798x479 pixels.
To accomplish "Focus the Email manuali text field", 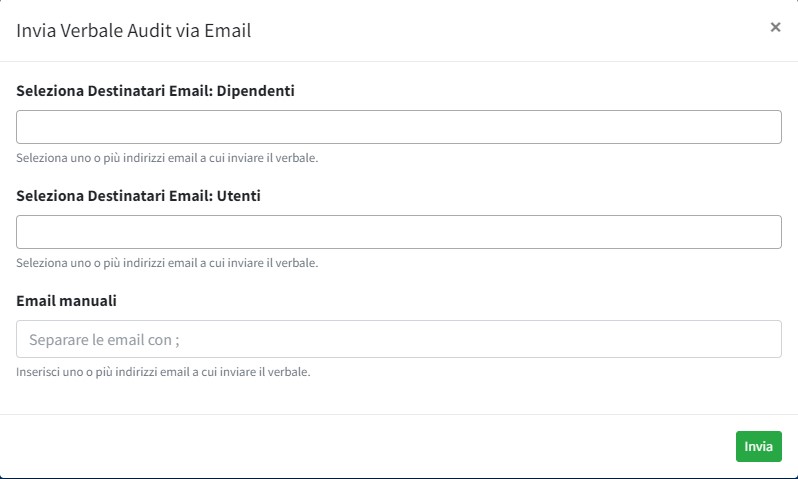I will tap(398, 339).
